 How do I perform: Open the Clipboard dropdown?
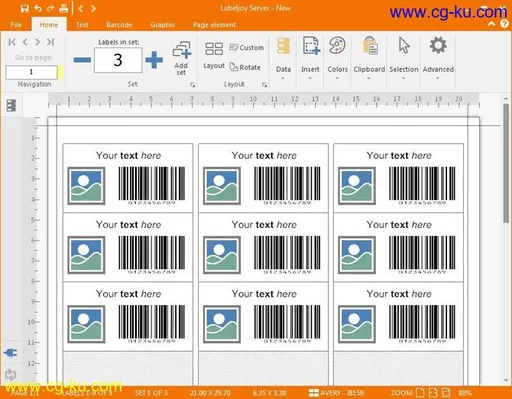[369, 59]
